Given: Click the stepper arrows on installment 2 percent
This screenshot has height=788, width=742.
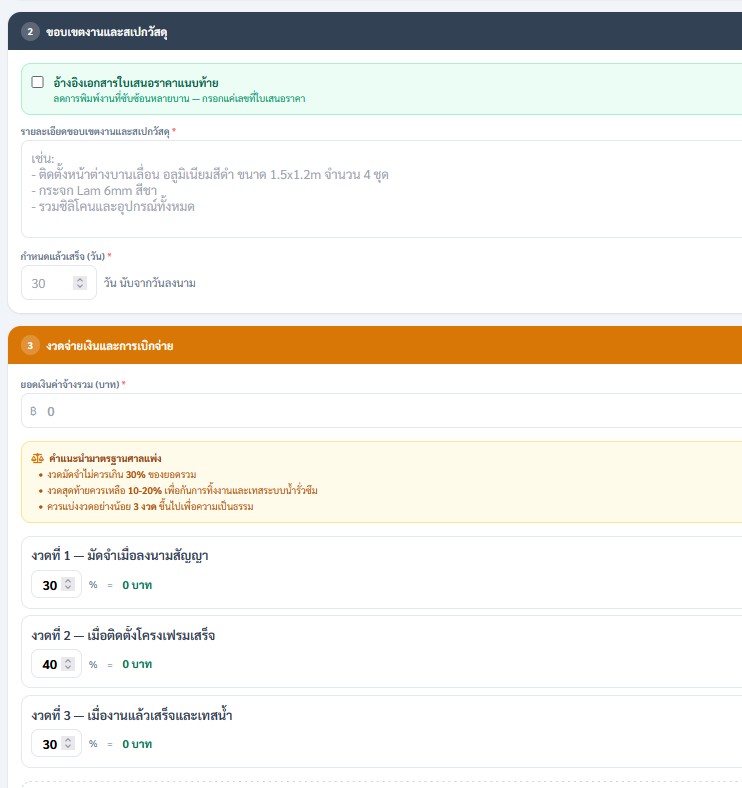Looking at the screenshot, I should [x=68, y=664].
